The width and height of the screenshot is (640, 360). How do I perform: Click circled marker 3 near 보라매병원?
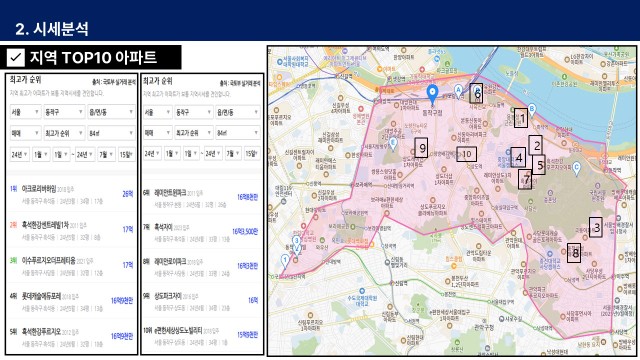pos(297,241)
